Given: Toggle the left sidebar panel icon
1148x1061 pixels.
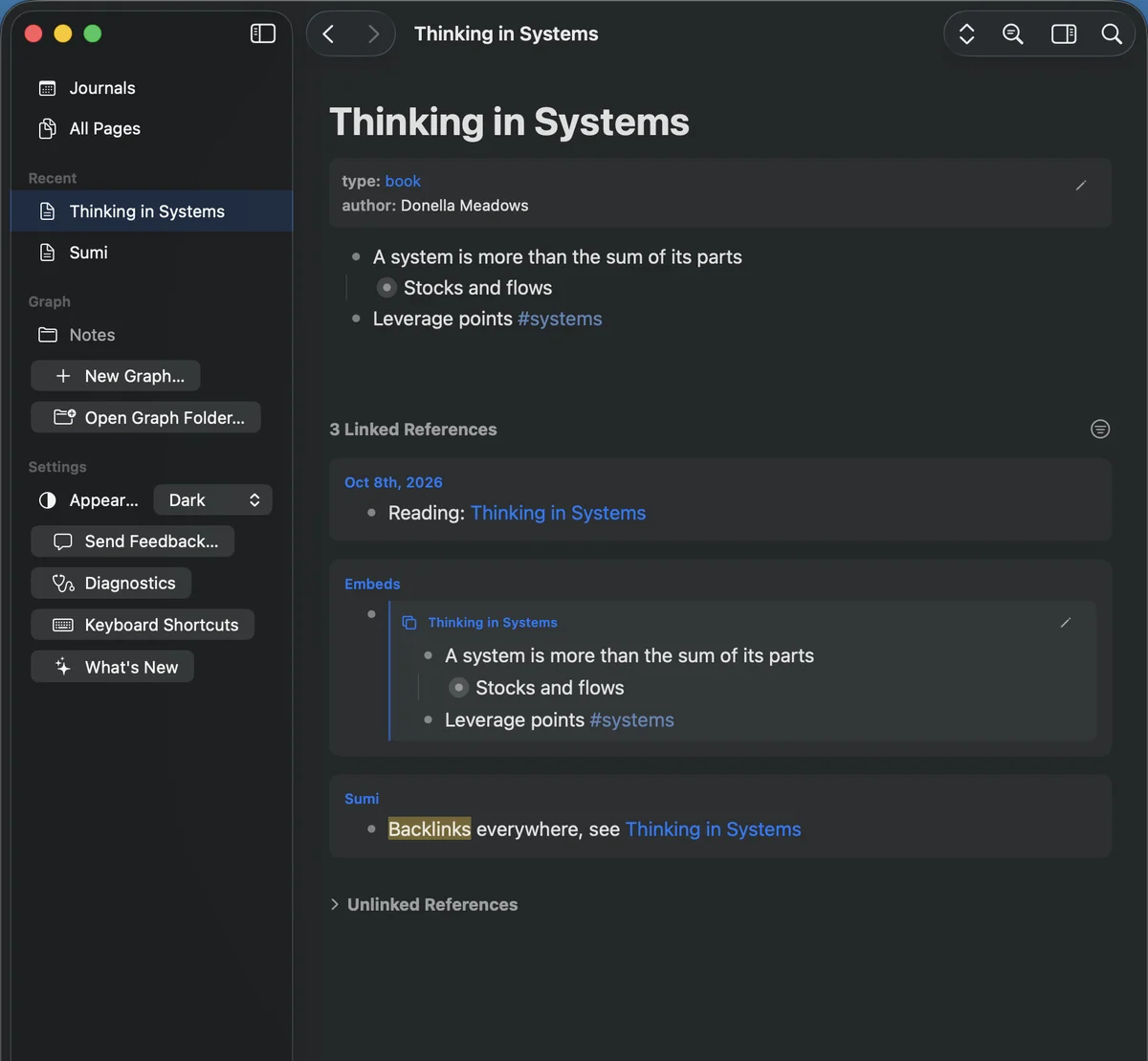Looking at the screenshot, I should coord(262,33).
